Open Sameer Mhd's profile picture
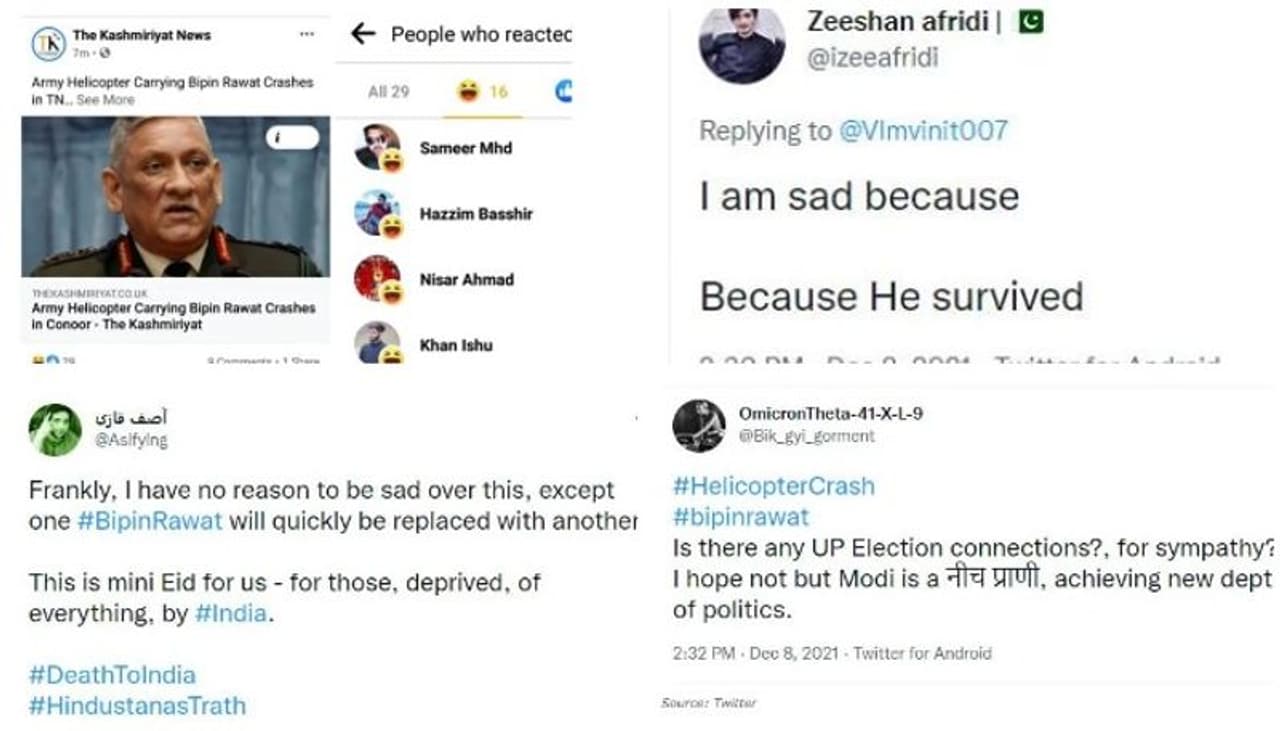1280x731 pixels. [x=377, y=147]
